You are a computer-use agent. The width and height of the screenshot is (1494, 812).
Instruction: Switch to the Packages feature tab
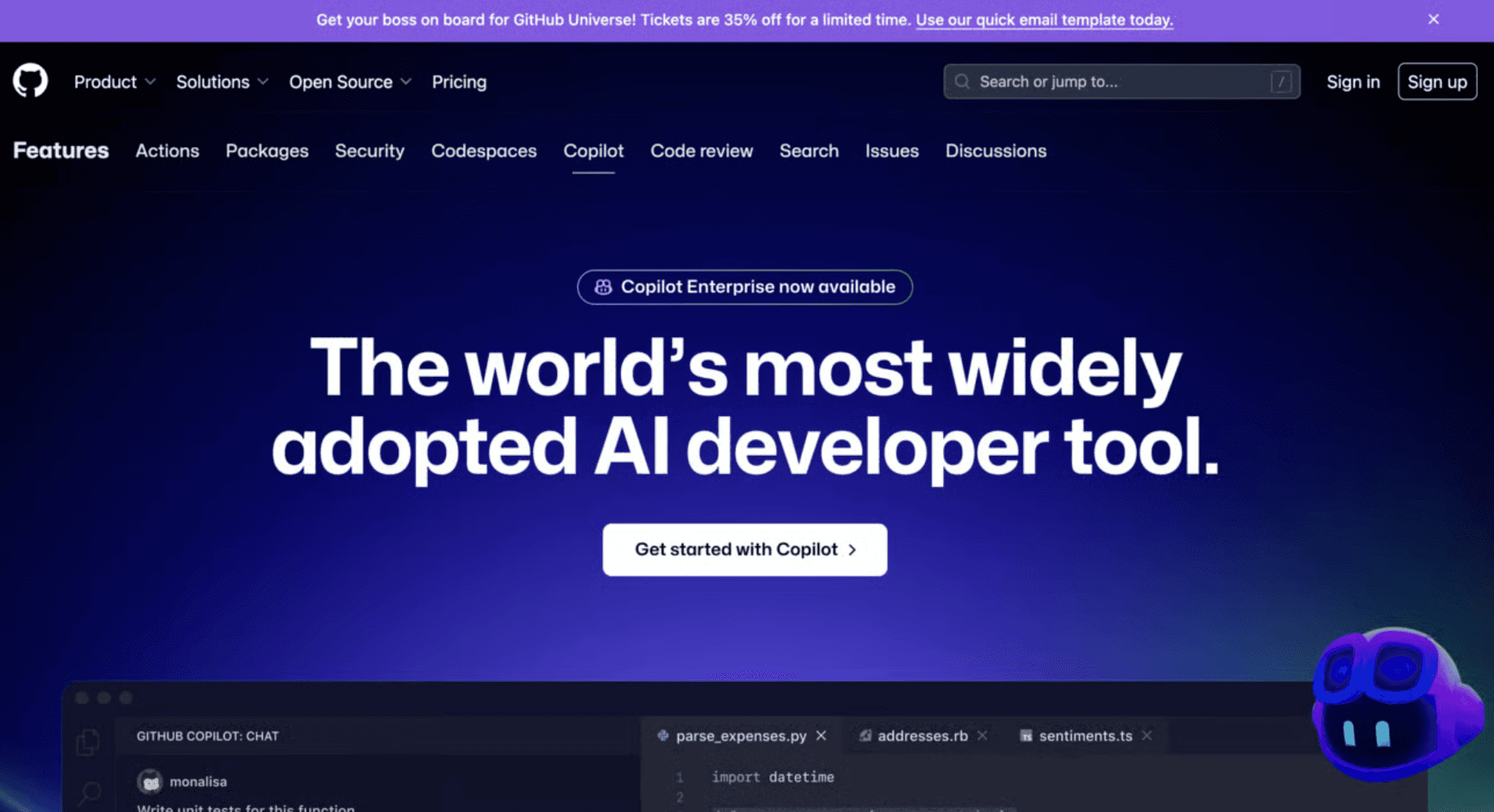click(267, 151)
